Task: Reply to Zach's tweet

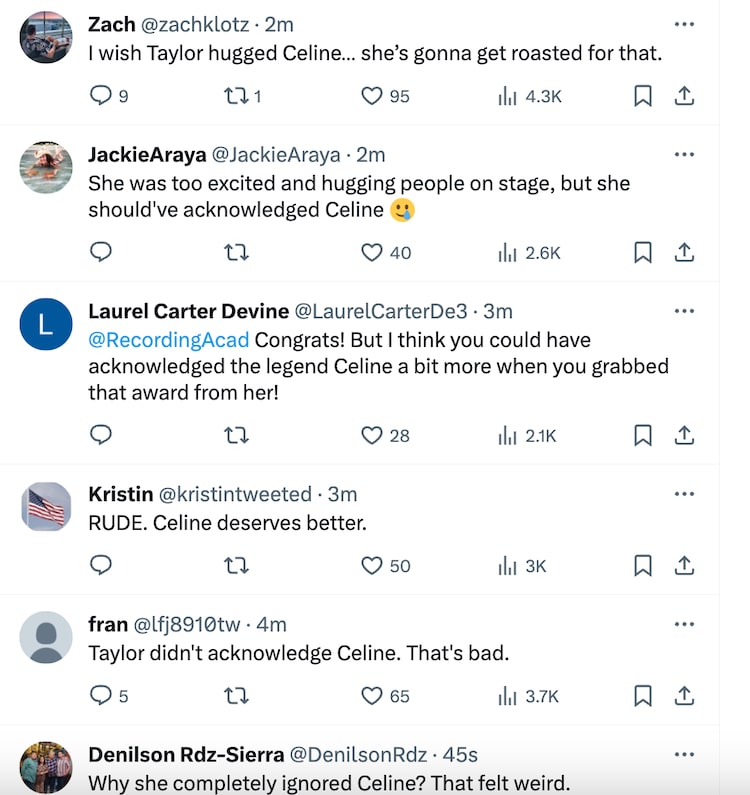Action: coord(101,96)
